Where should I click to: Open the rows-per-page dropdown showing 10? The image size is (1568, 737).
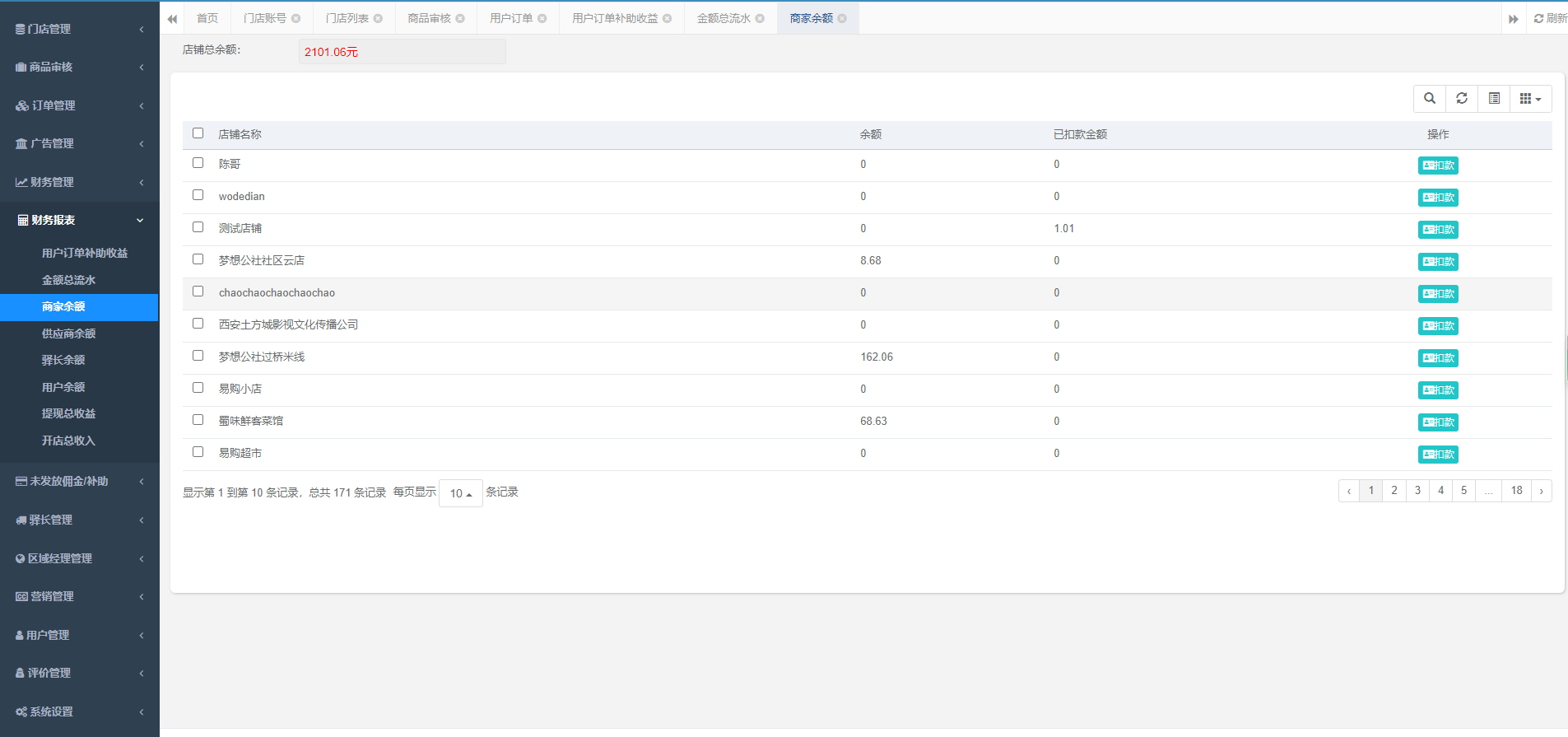point(461,493)
